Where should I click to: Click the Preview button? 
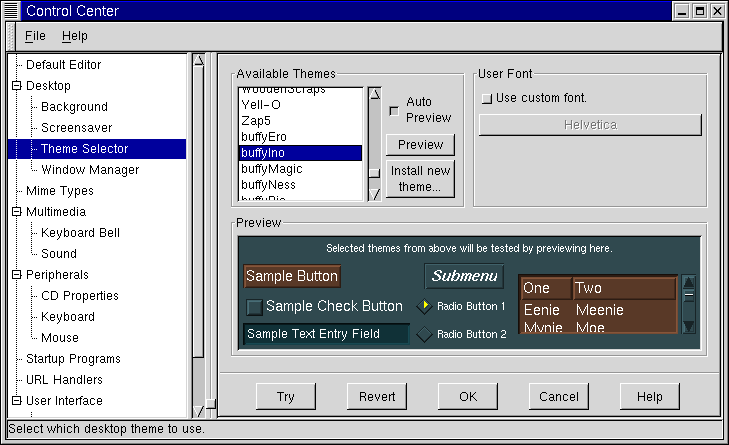click(420, 145)
